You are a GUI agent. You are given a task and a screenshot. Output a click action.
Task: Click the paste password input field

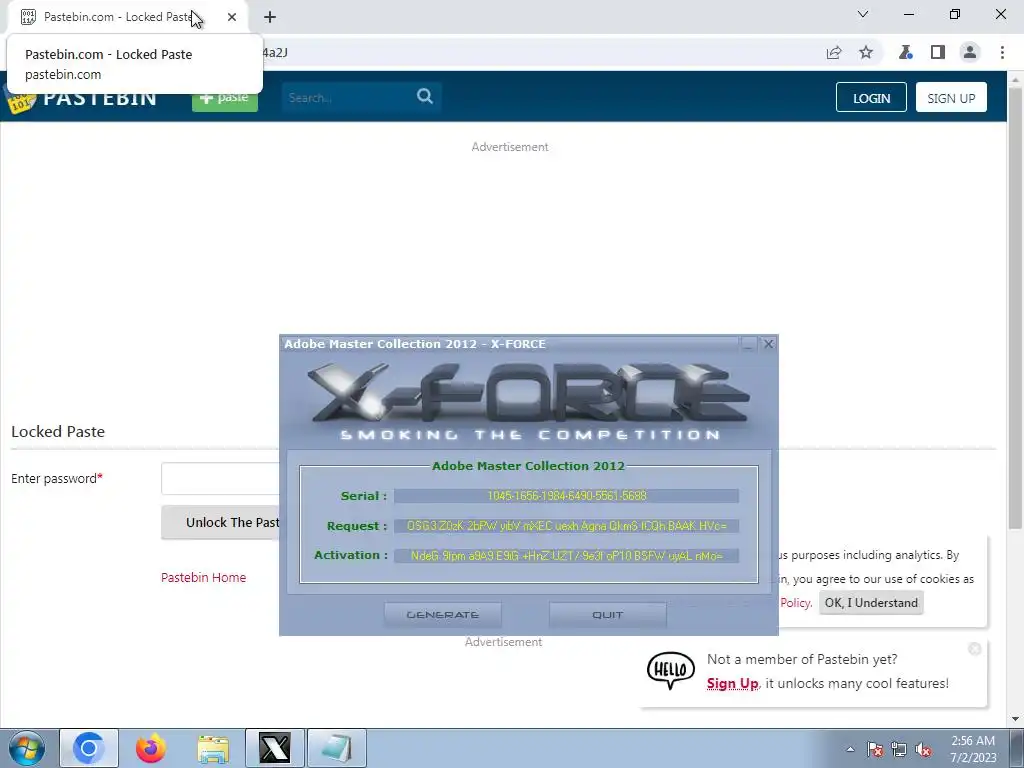coord(221,479)
